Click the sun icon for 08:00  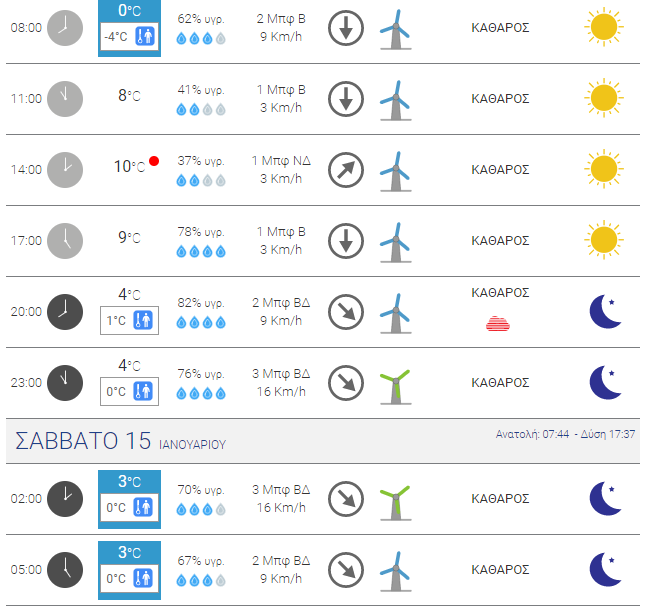604,27
